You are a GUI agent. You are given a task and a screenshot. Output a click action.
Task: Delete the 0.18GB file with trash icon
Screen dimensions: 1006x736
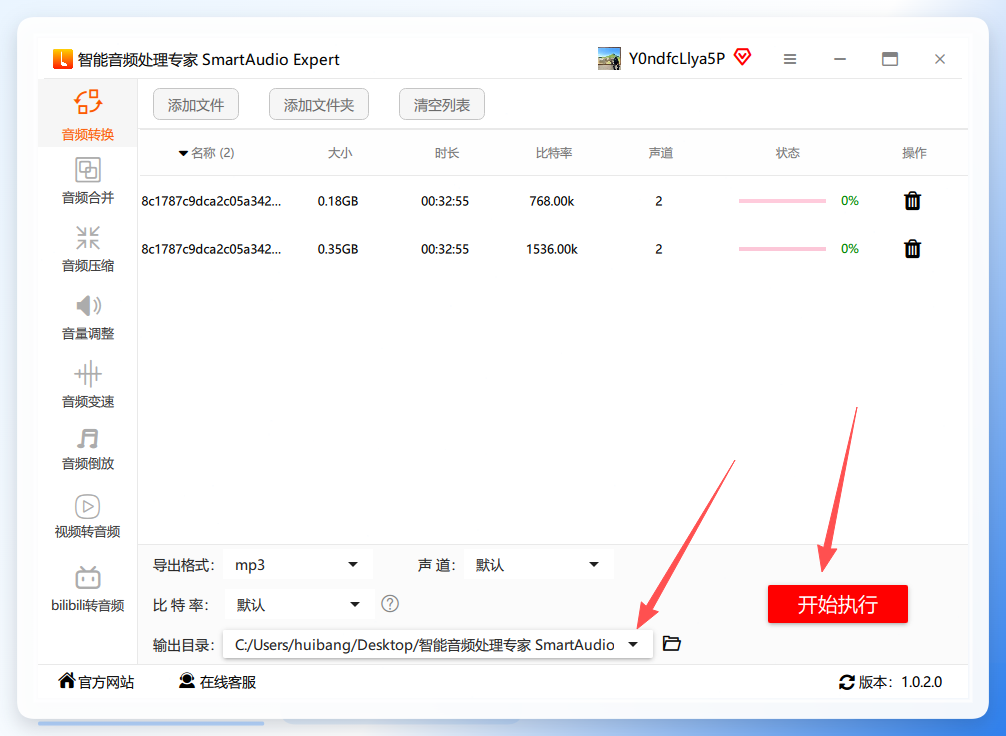tap(912, 201)
